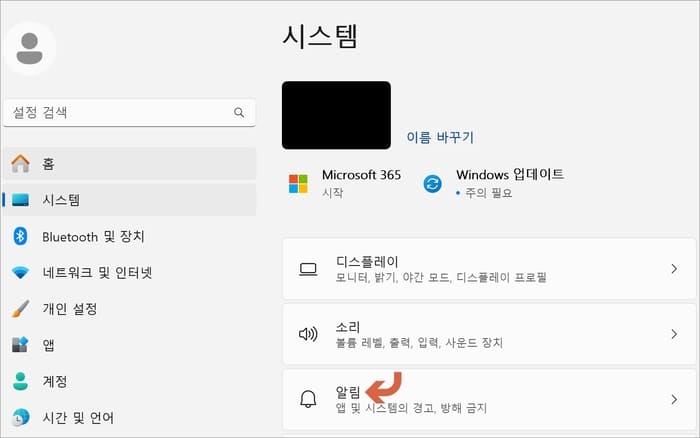Click the 계정 account person icon
Viewport: 700px width, 438px height.
pos(20,381)
